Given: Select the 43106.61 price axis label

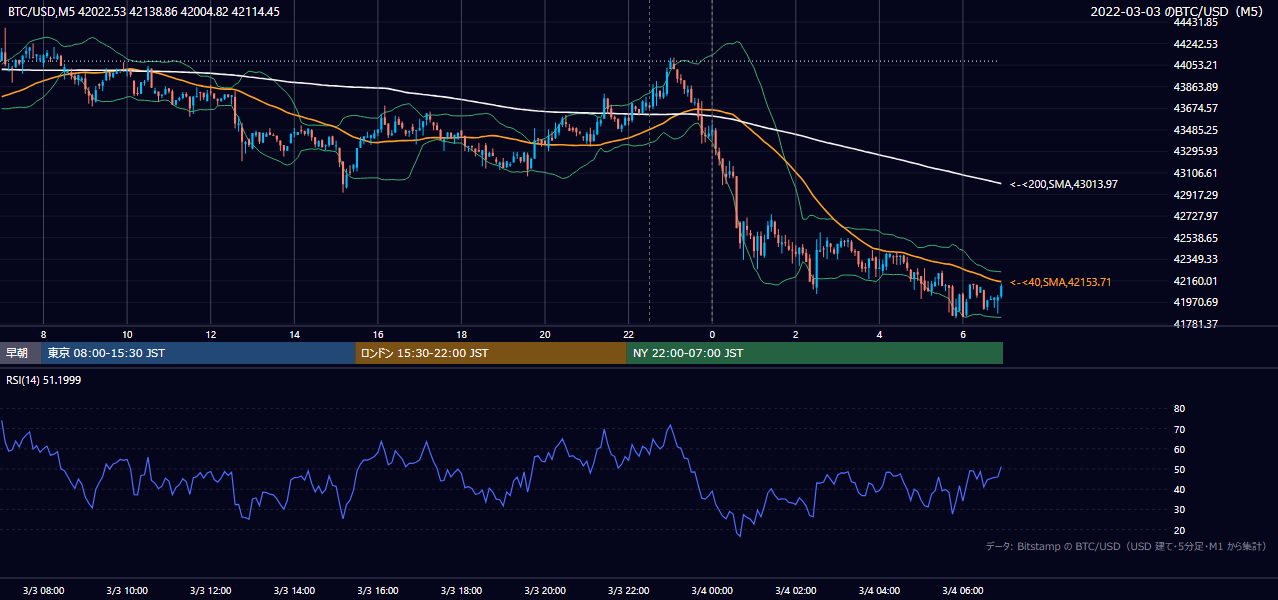Looking at the screenshot, I should tap(1196, 173).
